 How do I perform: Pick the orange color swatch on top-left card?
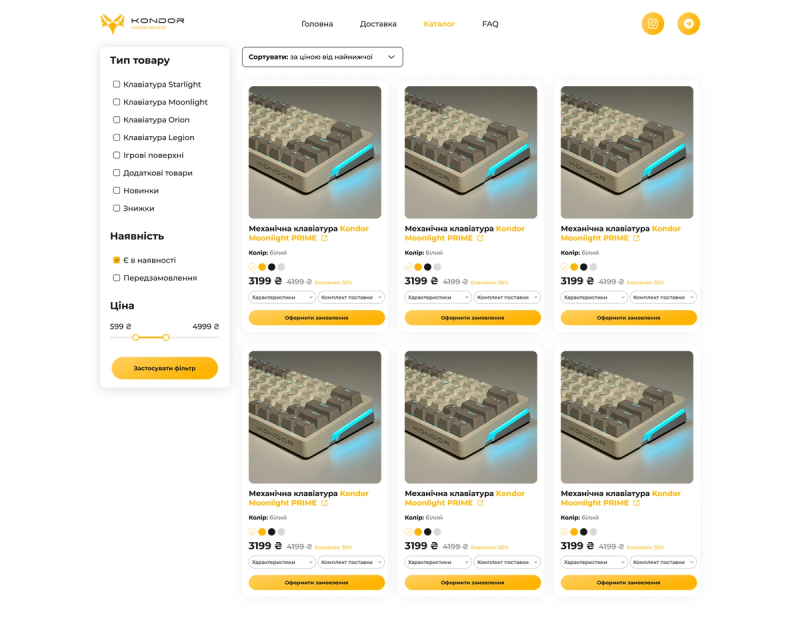coord(262,267)
